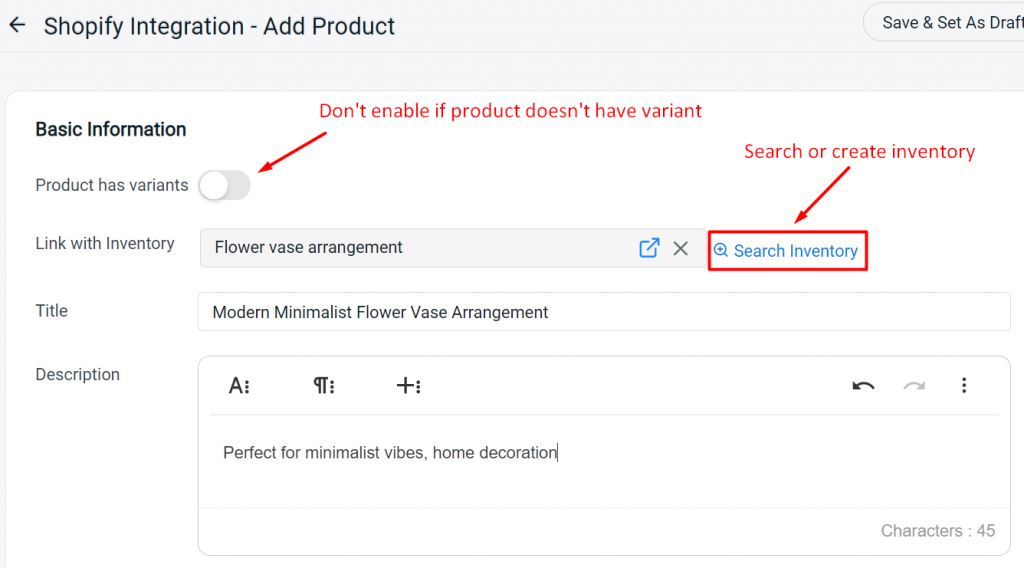
Task: Click the Shopify Integration - Add Product title
Action: (219, 26)
